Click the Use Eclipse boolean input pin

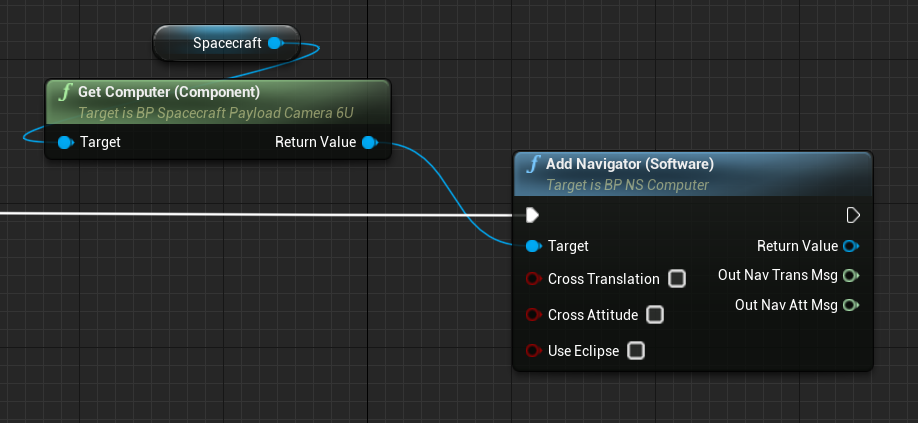(x=533, y=351)
